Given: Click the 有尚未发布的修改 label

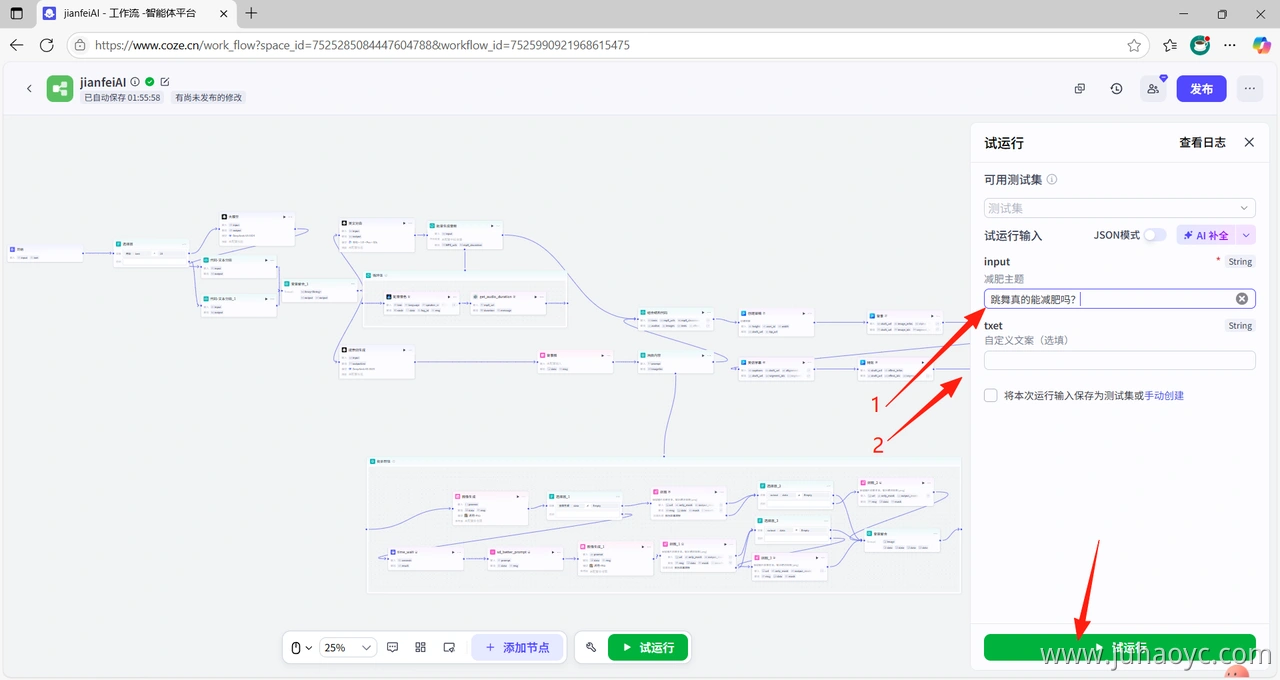Looking at the screenshot, I should 208,98.
